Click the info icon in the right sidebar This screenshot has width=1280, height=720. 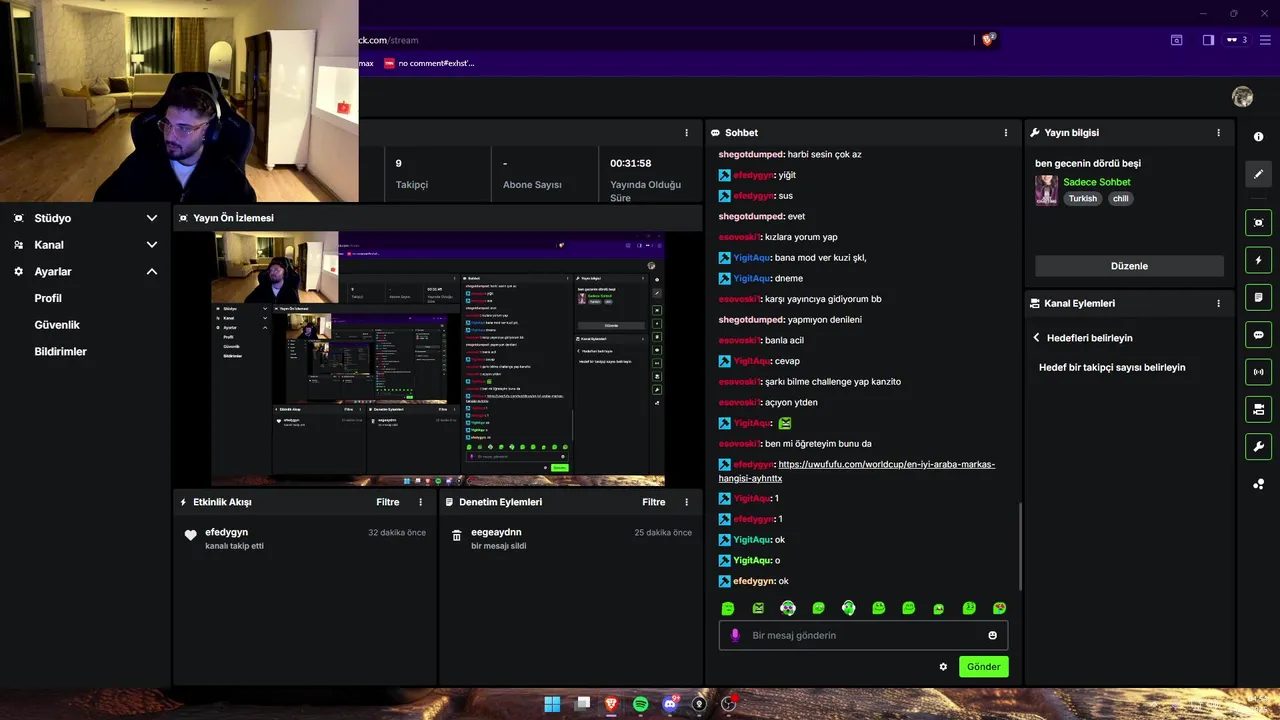[x=1258, y=136]
